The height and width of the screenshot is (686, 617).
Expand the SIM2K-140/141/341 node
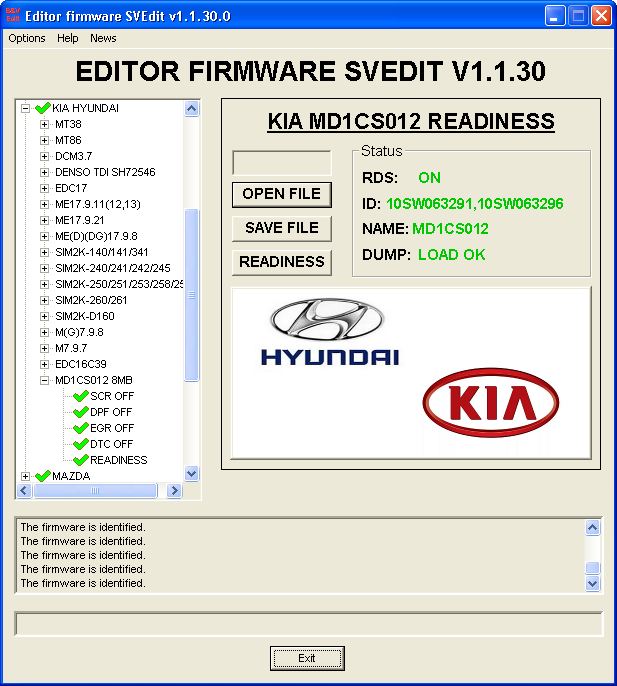pyautogui.click(x=44, y=252)
